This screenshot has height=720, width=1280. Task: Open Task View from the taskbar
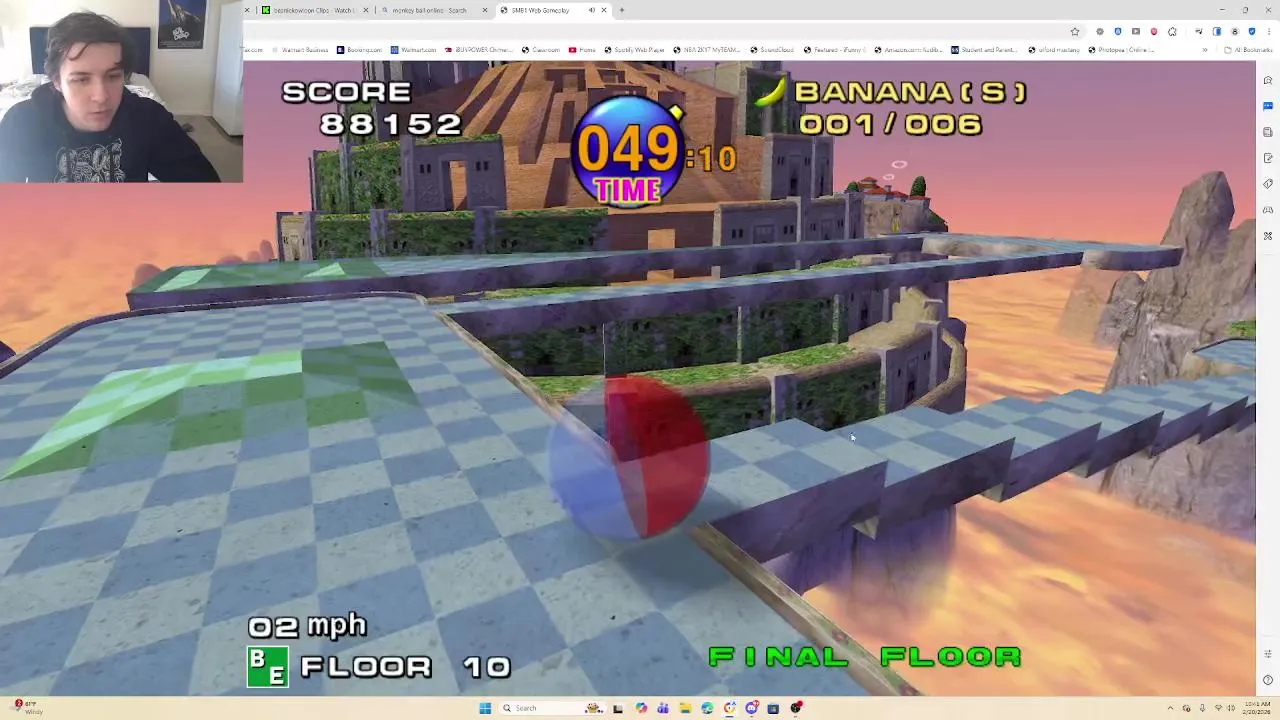tap(617, 708)
